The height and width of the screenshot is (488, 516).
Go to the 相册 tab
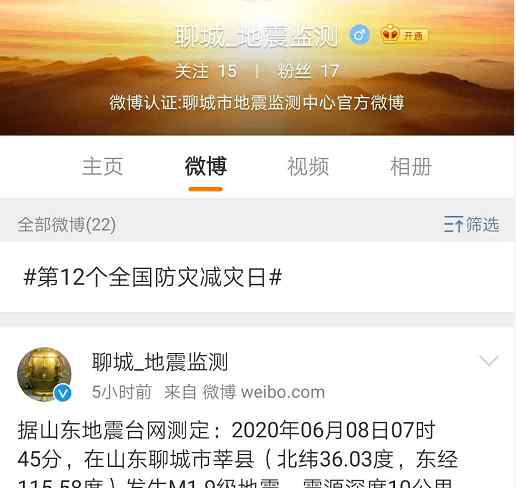click(x=411, y=166)
